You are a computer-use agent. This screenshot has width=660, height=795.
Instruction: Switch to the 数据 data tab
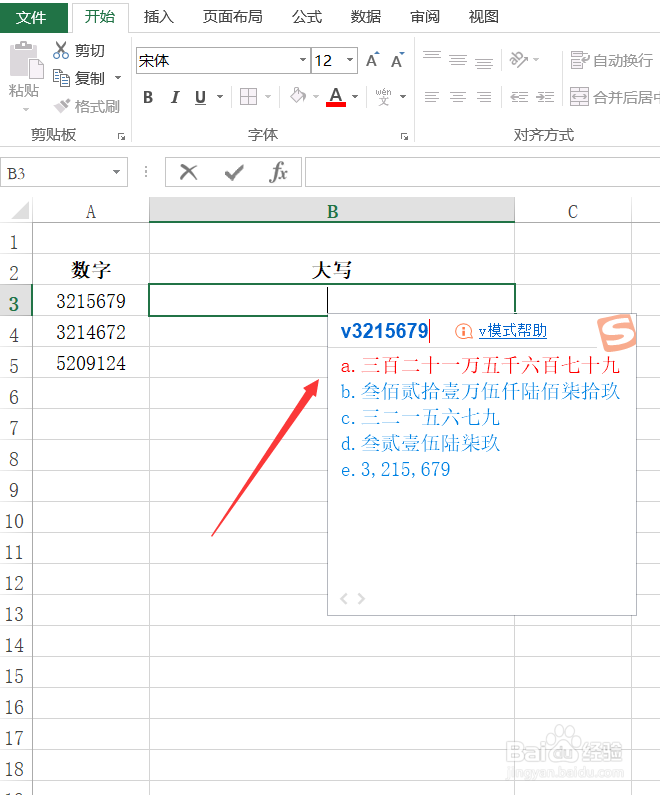(x=365, y=17)
